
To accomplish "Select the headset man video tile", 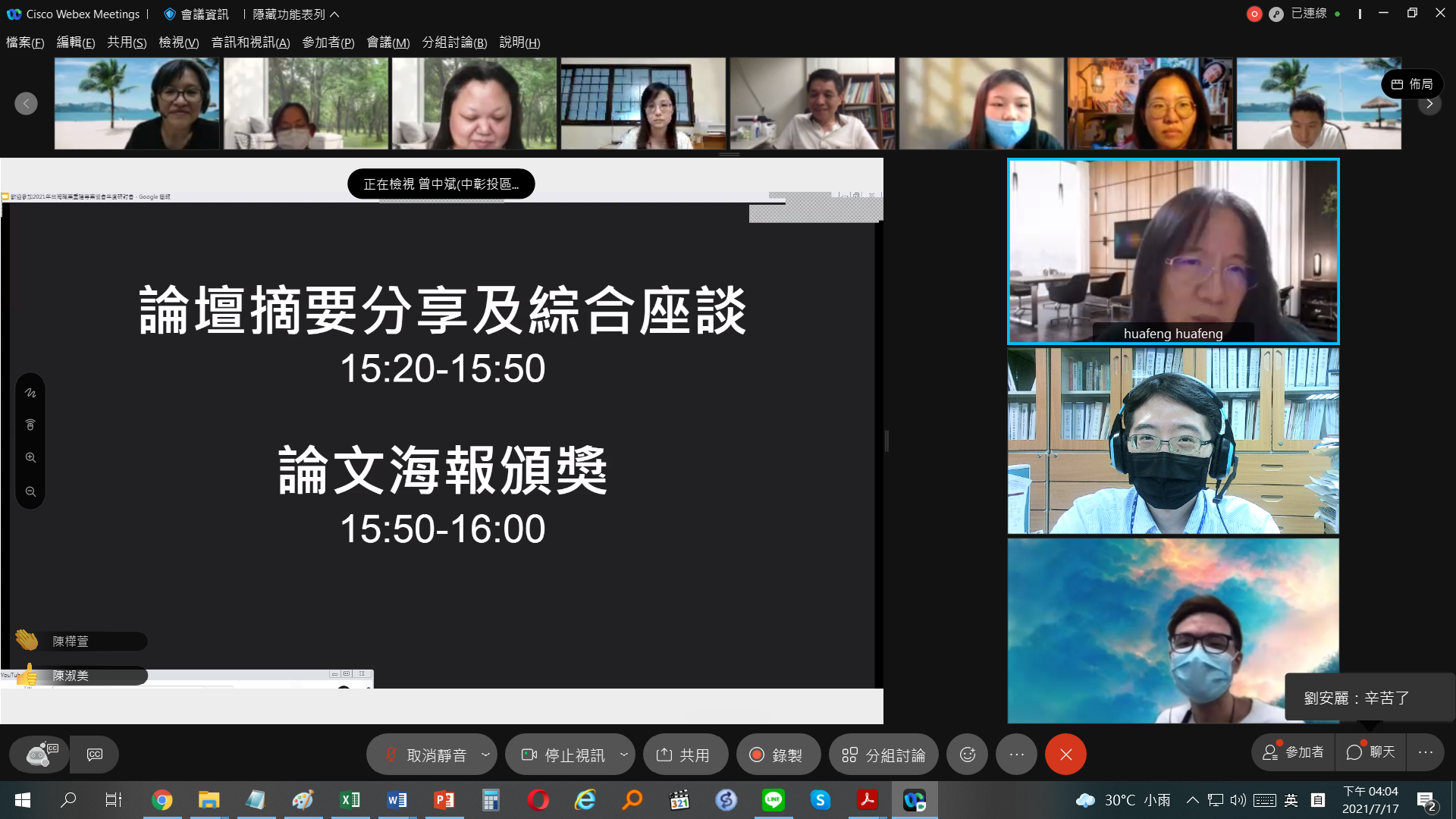I will [x=1173, y=441].
